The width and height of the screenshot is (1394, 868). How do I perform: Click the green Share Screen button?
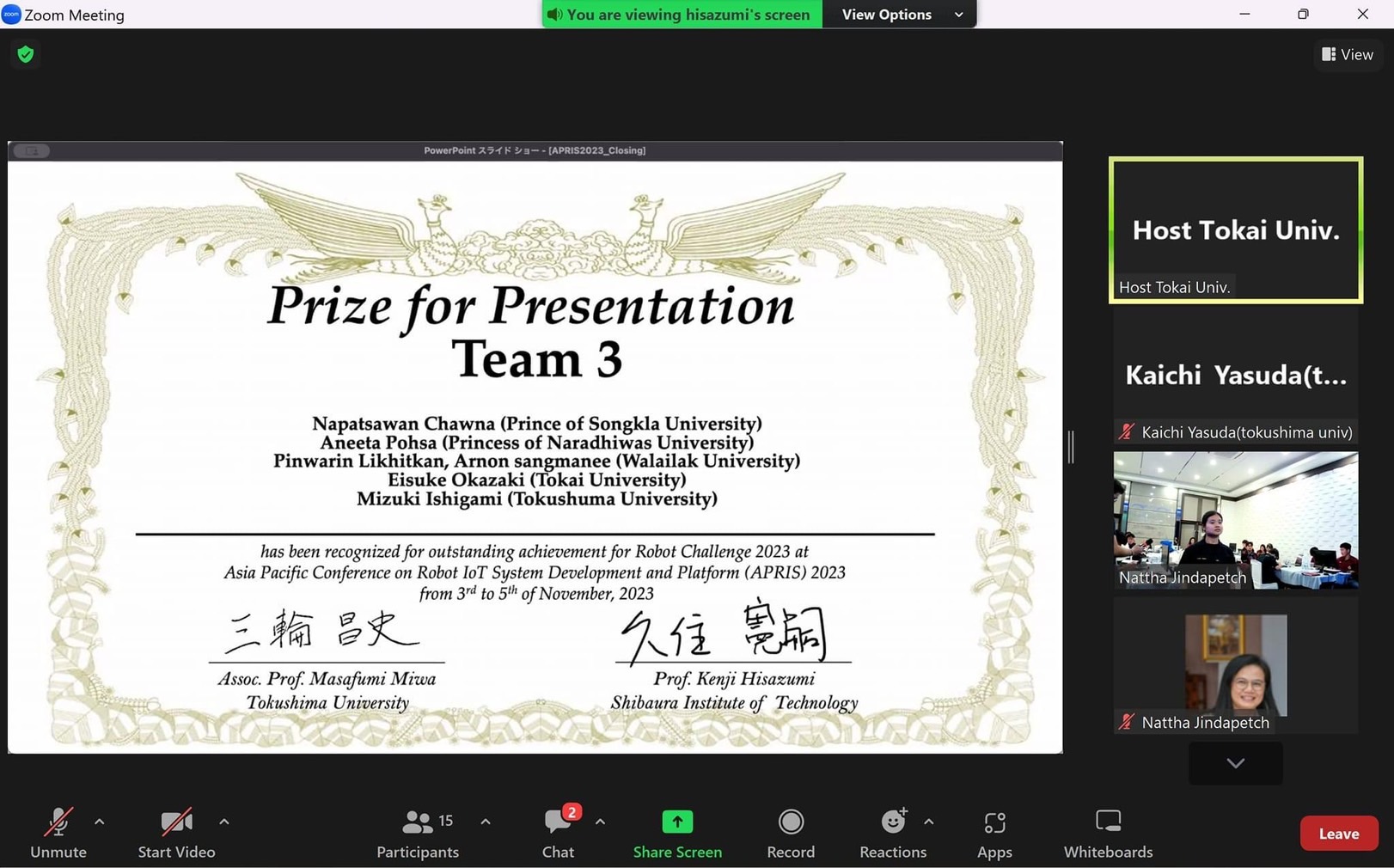[x=677, y=833]
